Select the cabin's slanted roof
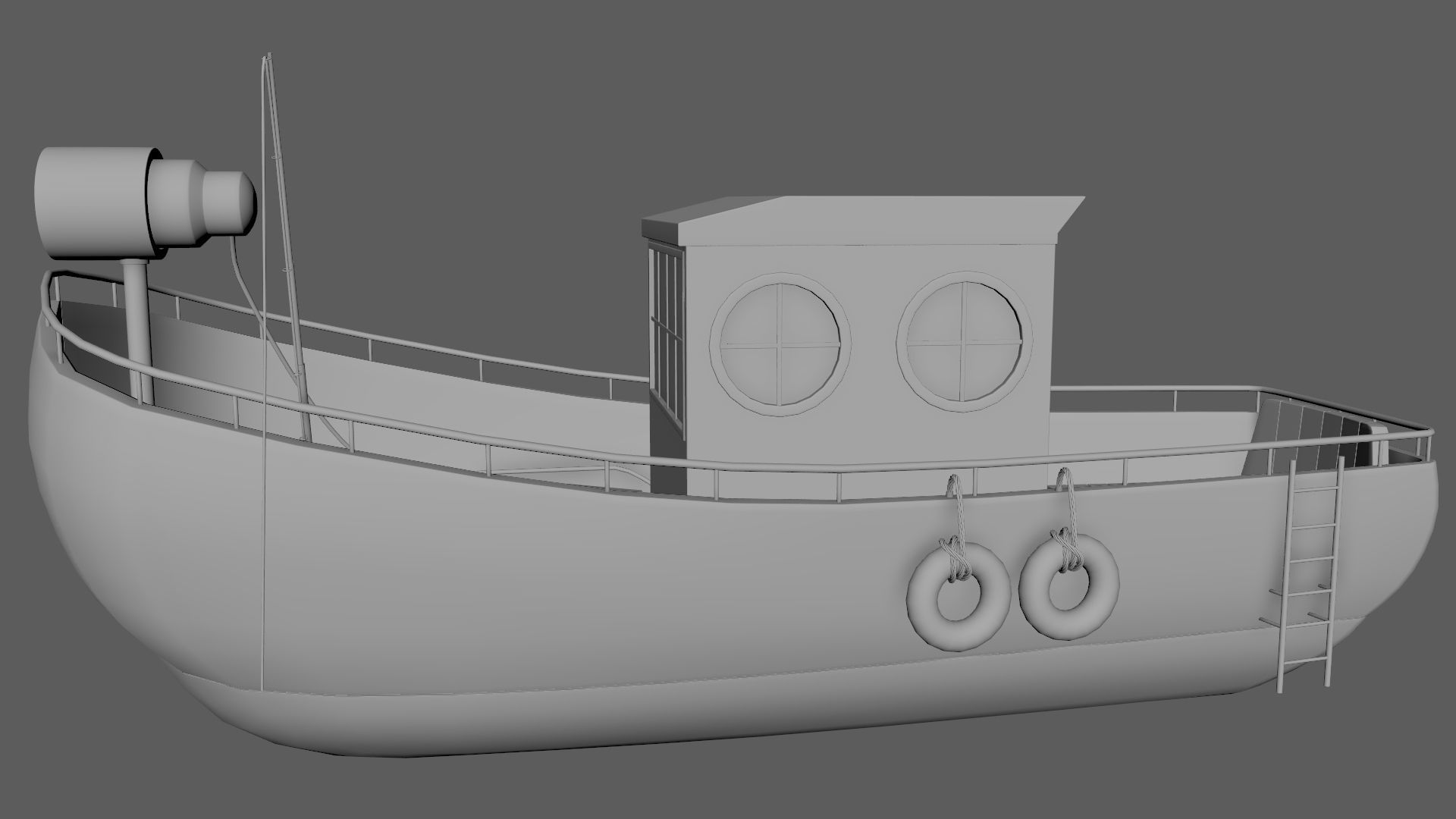The image size is (1456, 819). [864, 220]
